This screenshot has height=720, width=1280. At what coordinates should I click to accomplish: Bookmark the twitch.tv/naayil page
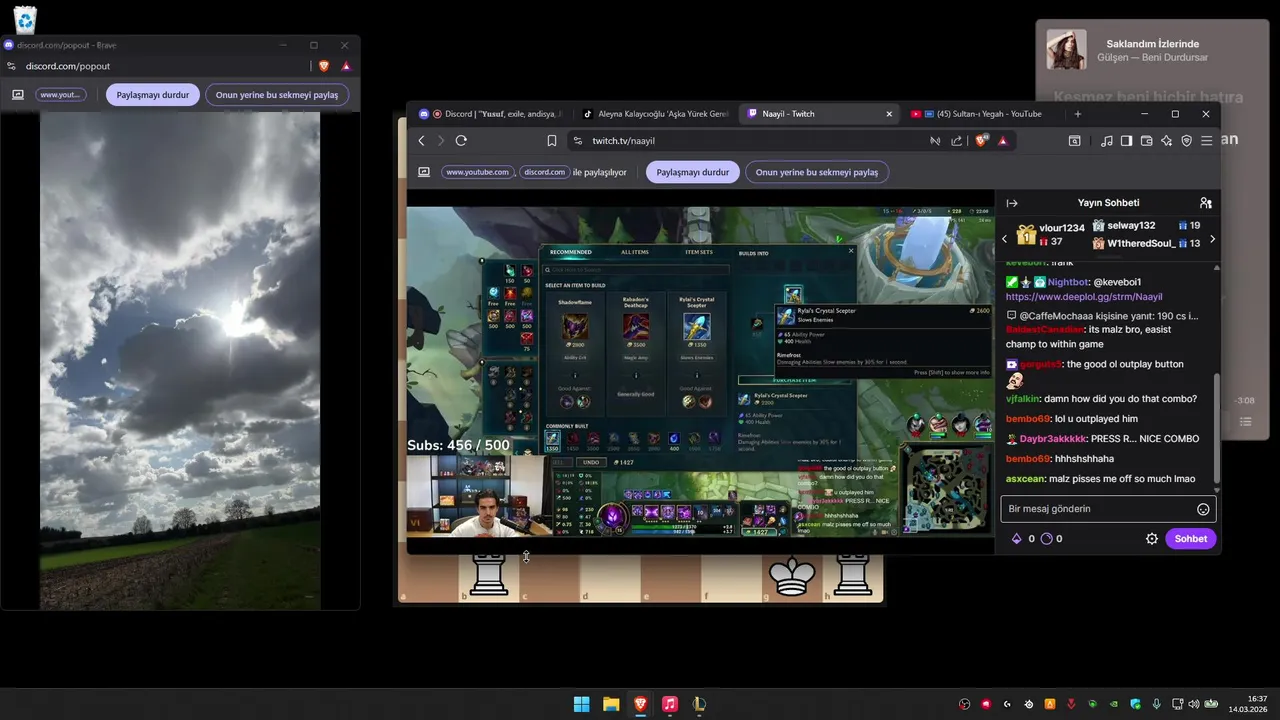coord(551,141)
